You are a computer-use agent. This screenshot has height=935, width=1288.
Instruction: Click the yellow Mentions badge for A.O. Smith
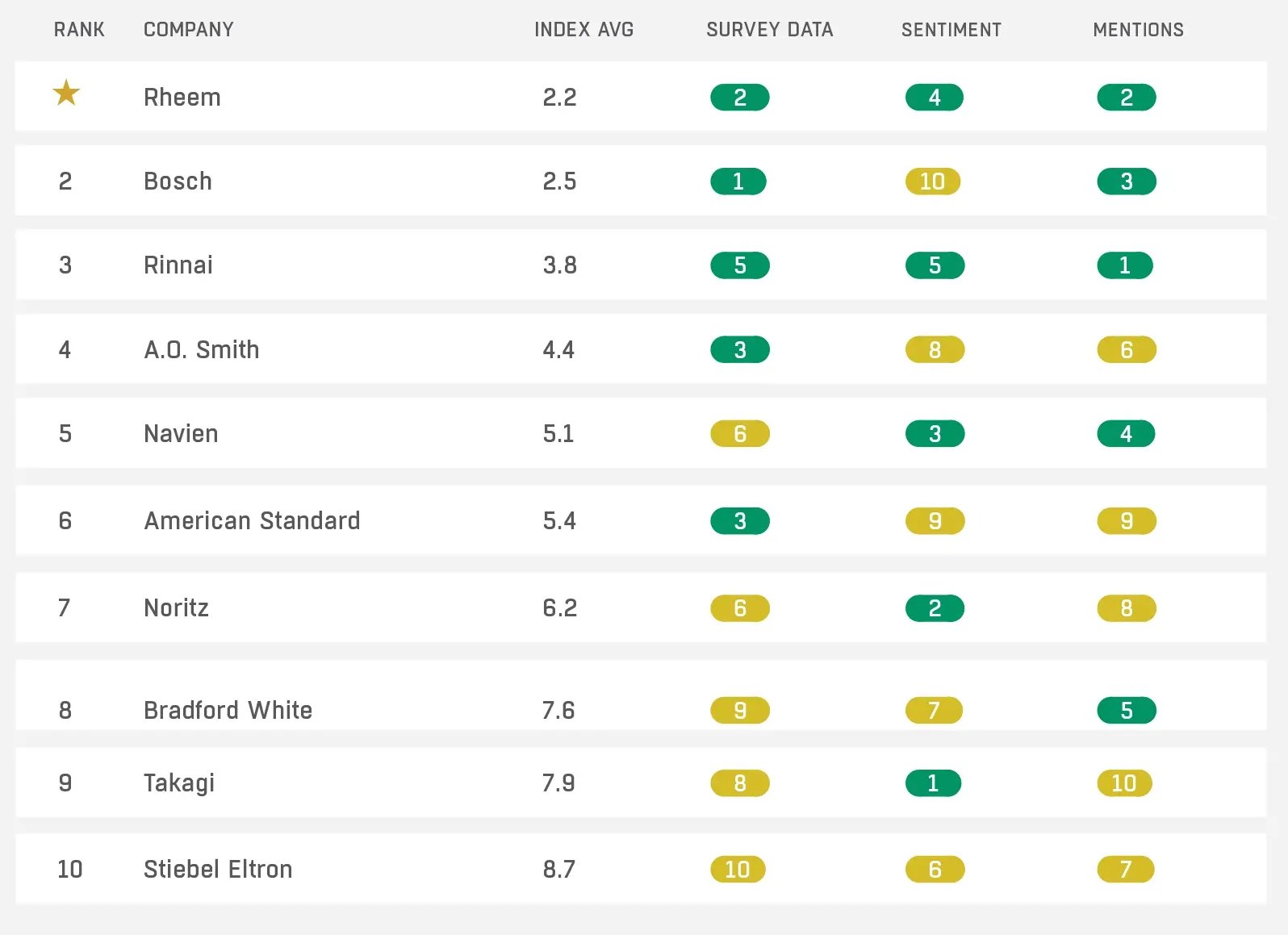pos(1127,350)
